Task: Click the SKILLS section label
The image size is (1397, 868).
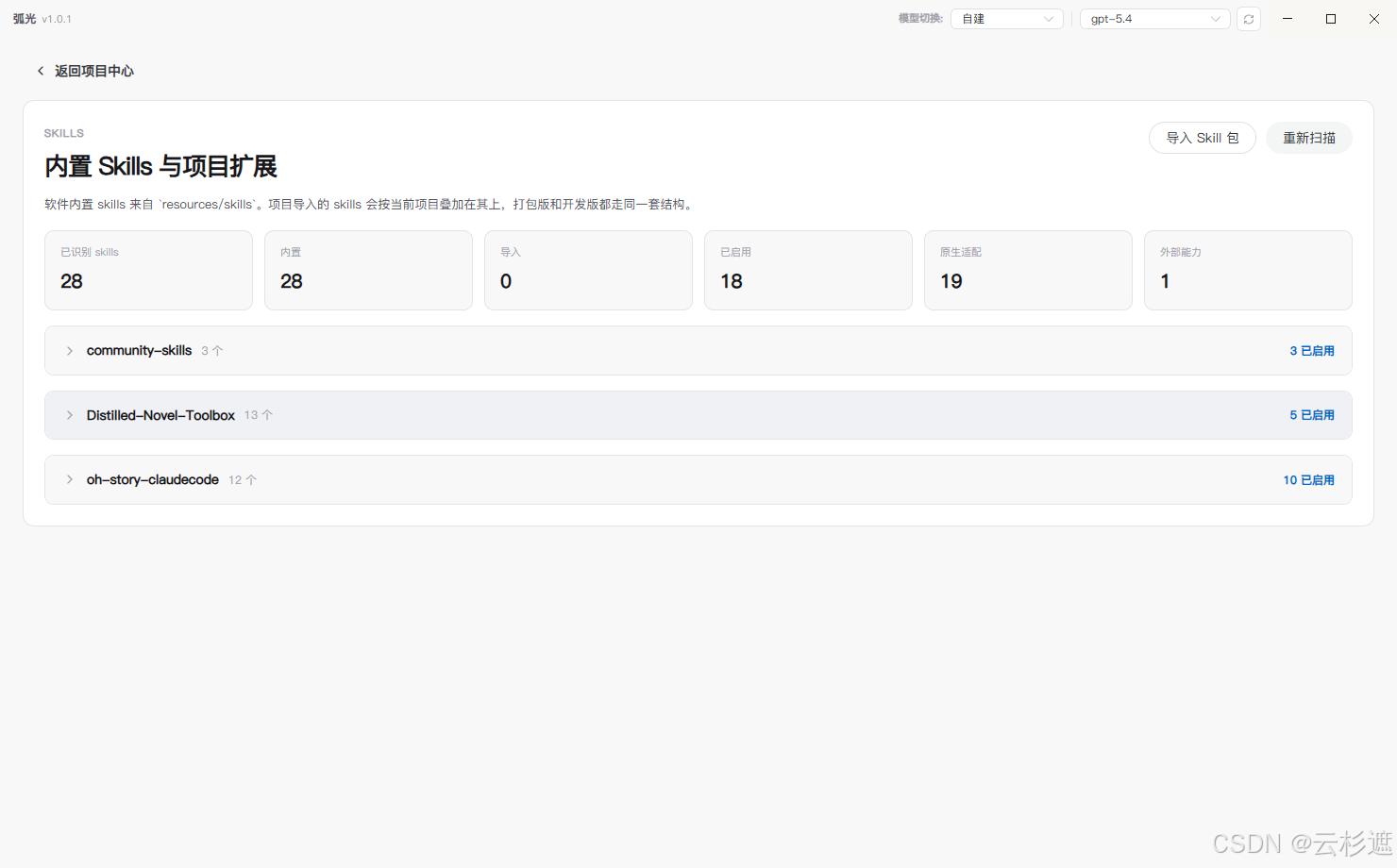Action: (x=63, y=133)
